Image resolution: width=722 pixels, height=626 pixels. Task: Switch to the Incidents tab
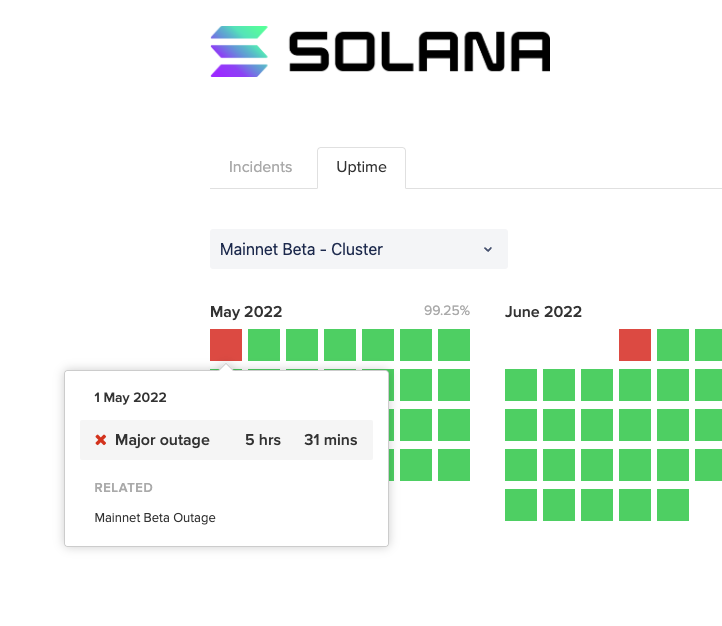click(260, 167)
